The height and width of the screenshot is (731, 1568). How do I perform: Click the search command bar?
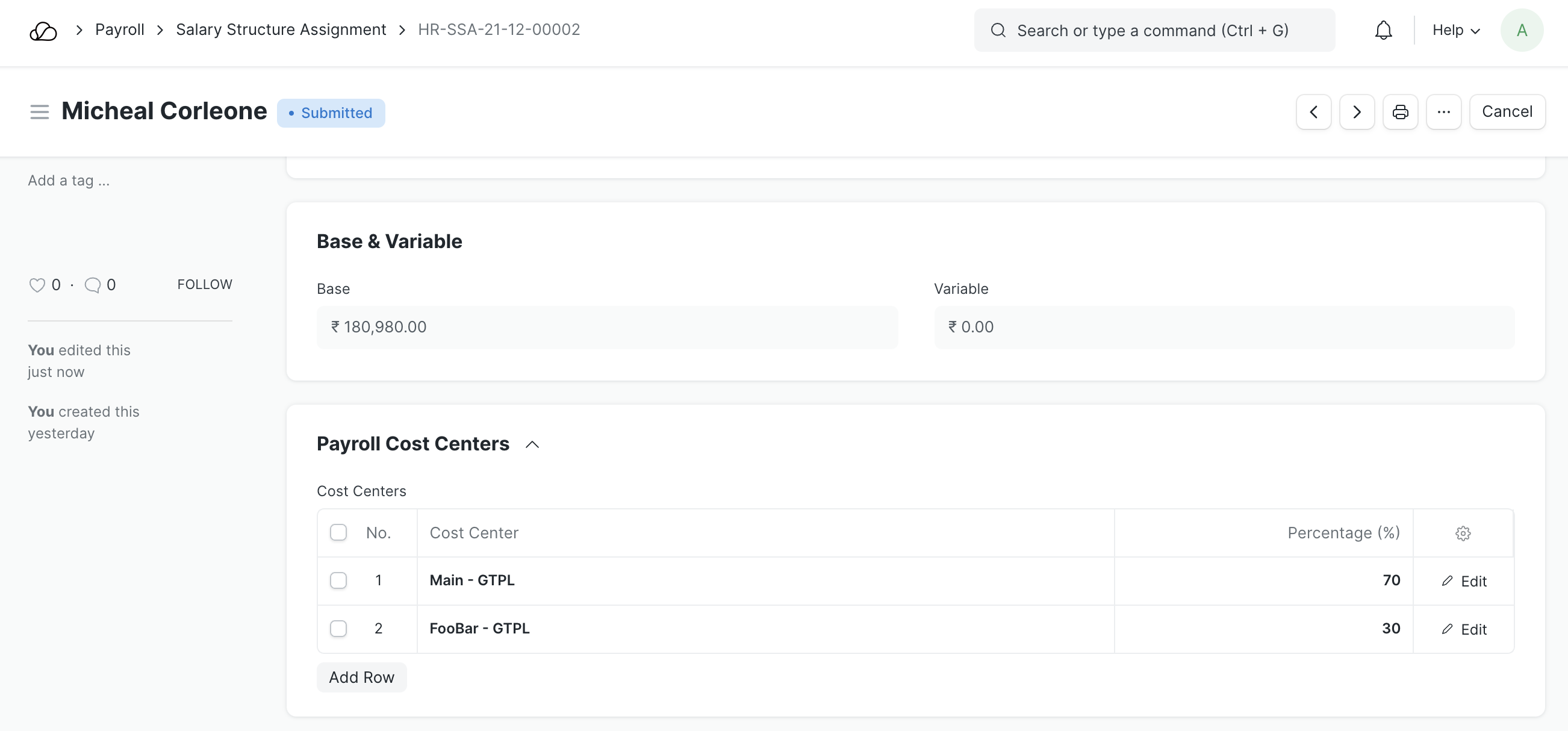[1154, 31]
